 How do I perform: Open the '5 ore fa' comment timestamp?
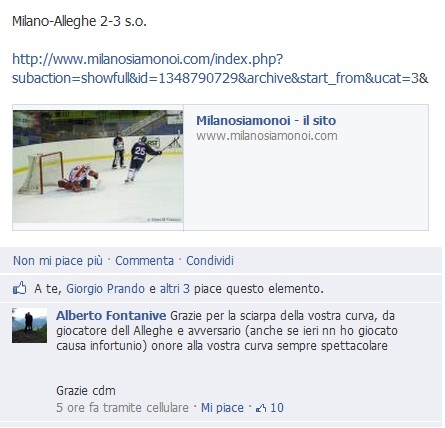(77, 408)
